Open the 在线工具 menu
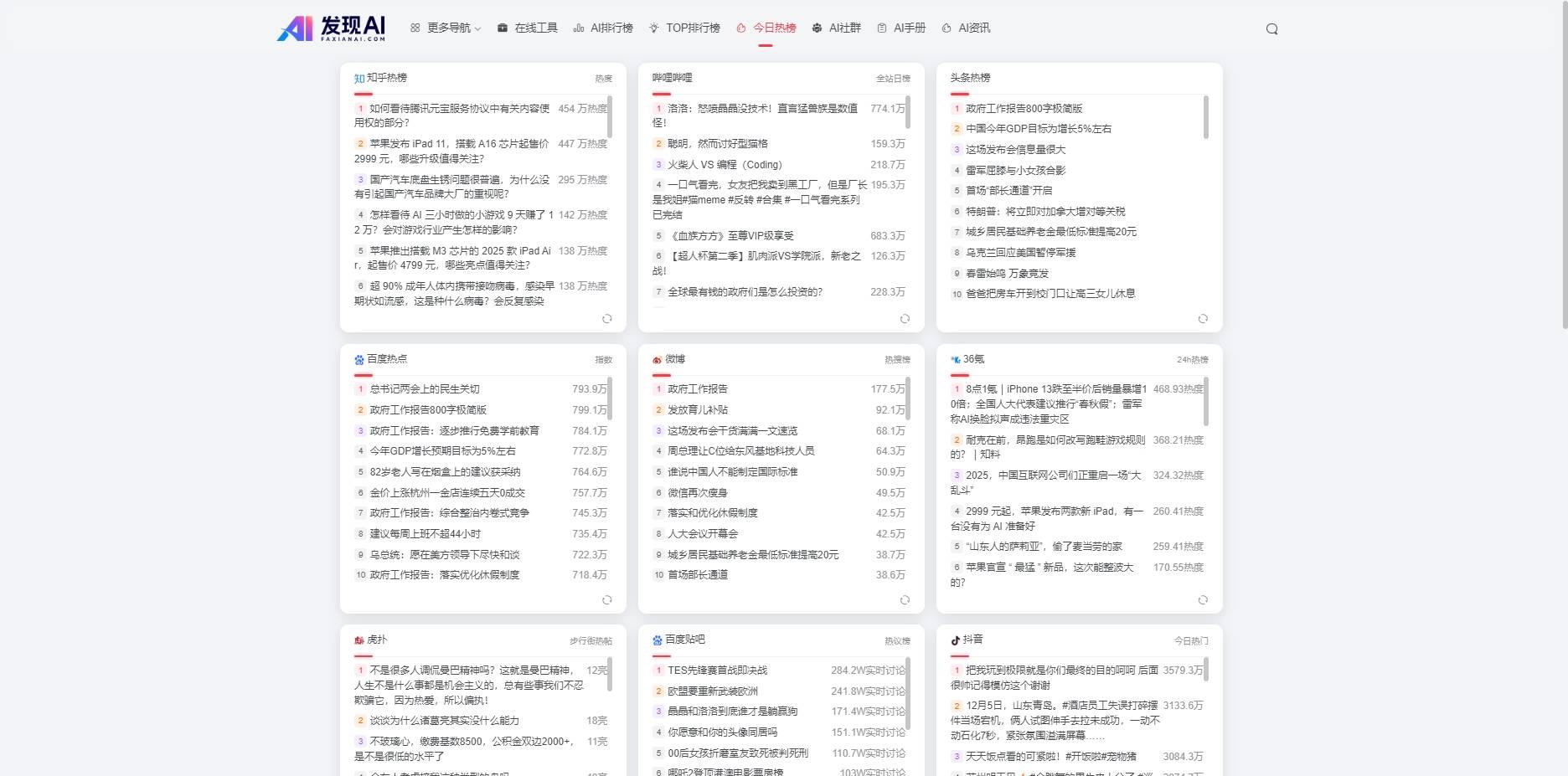This screenshot has height=776, width=1568. tap(528, 28)
